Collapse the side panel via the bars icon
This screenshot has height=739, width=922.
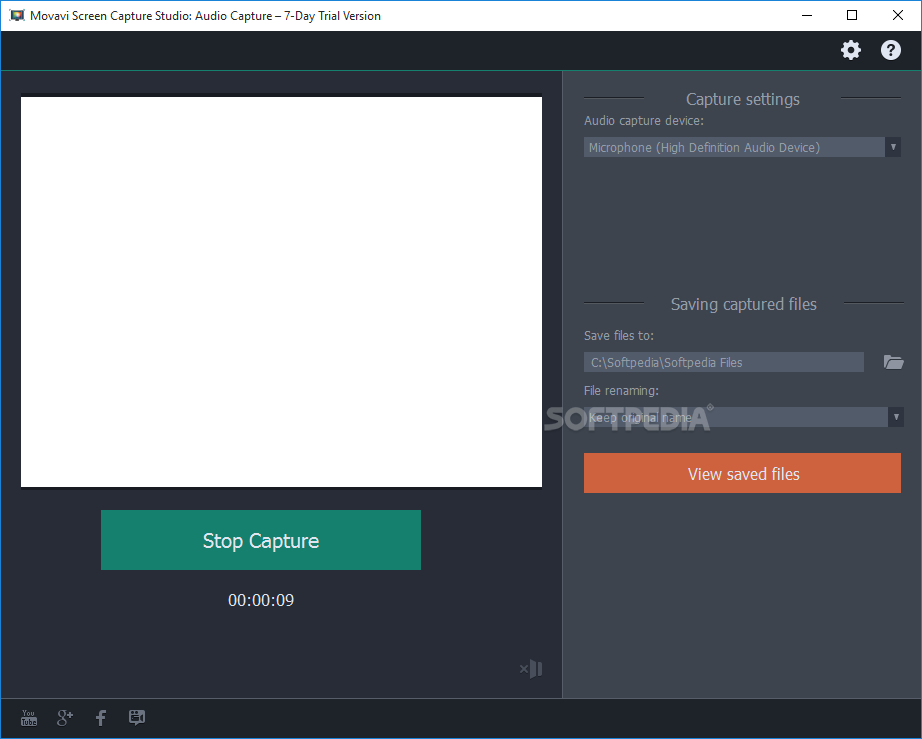pyautogui.click(x=531, y=668)
